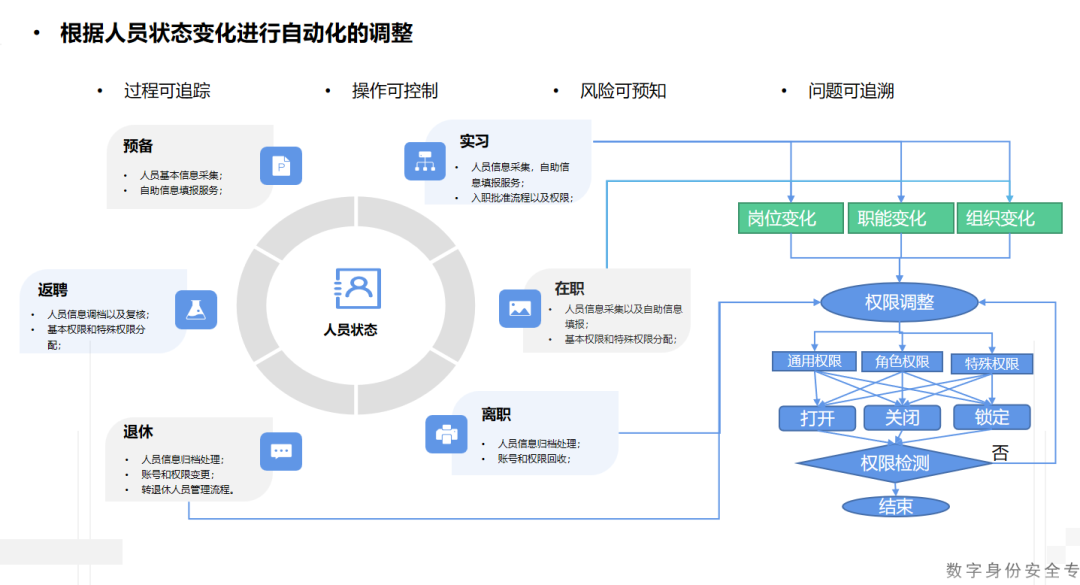Image resolution: width=1080 pixels, height=585 pixels.
Task: Select the chat icon next to 退休
Action: (x=281, y=452)
